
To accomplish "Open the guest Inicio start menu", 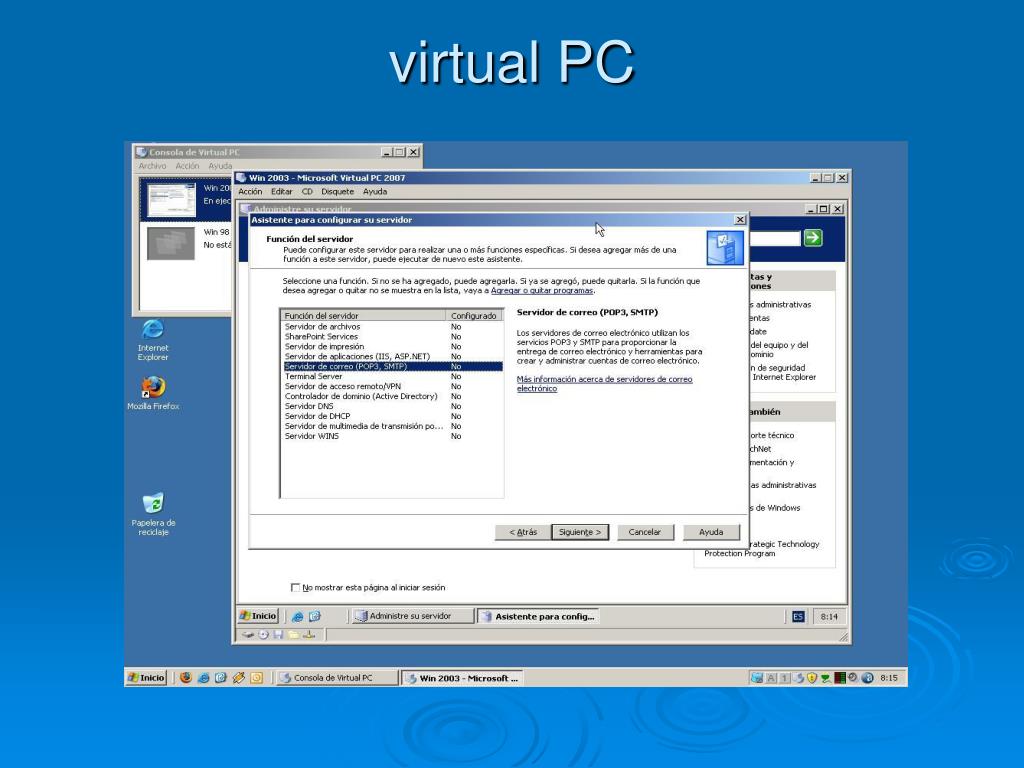I will (259, 616).
